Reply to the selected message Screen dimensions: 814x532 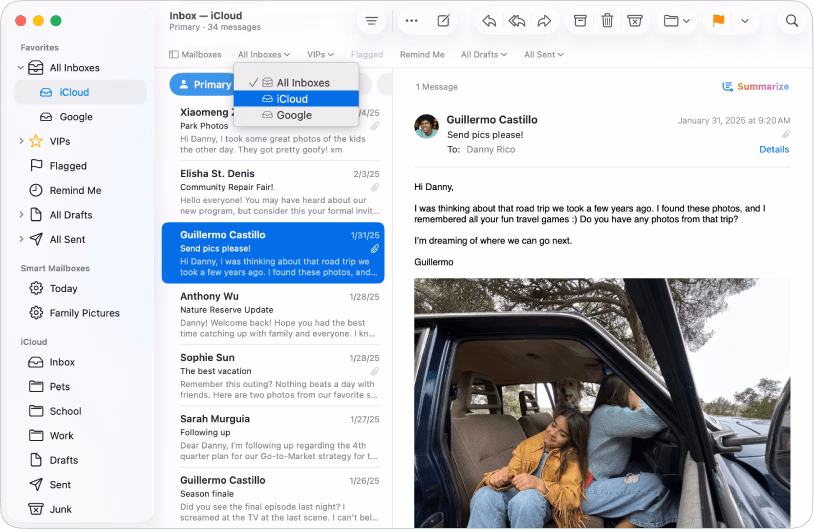coord(489,21)
